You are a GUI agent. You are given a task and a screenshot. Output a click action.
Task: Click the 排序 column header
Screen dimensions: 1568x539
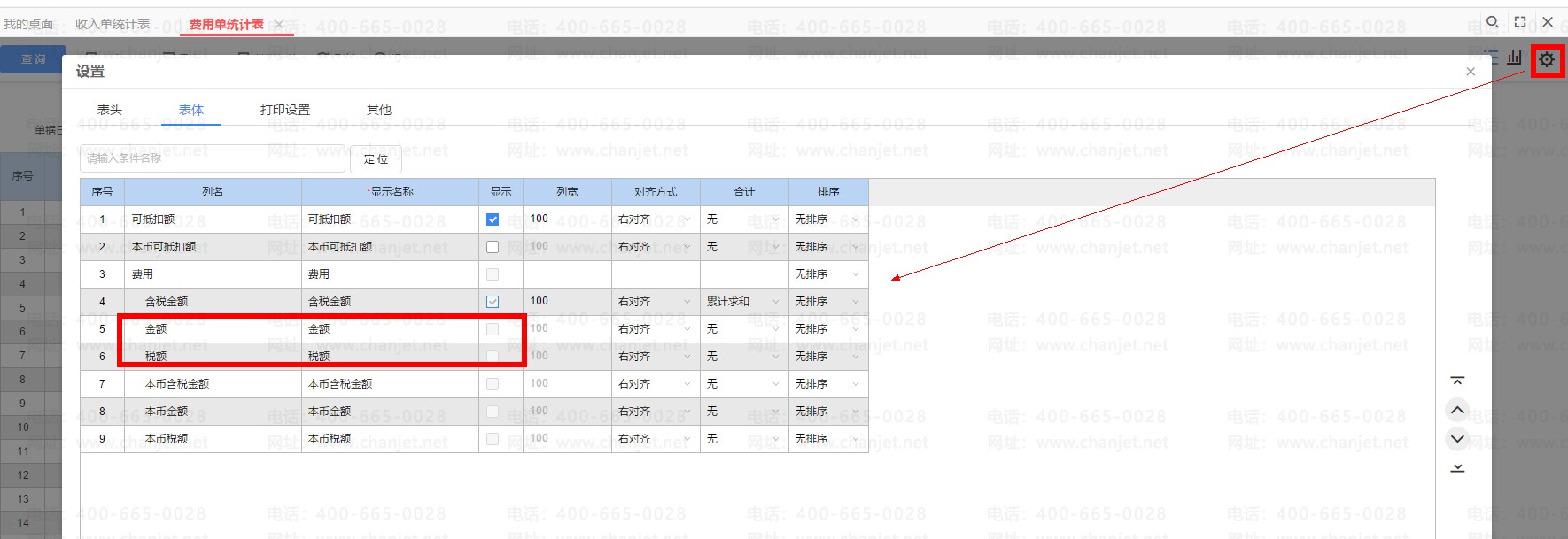click(x=828, y=192)
